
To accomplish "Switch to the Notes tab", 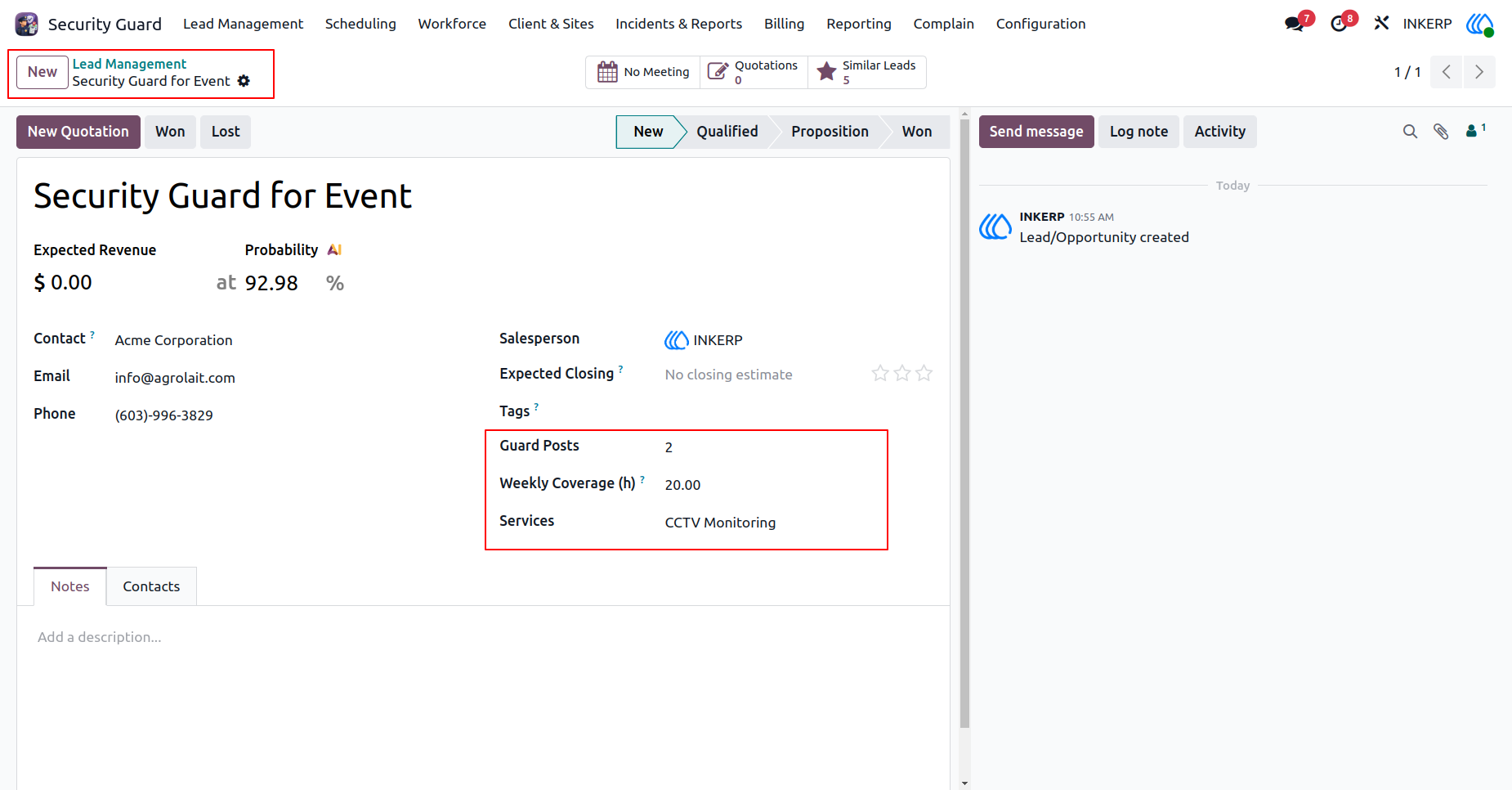I will pos(70,586).
